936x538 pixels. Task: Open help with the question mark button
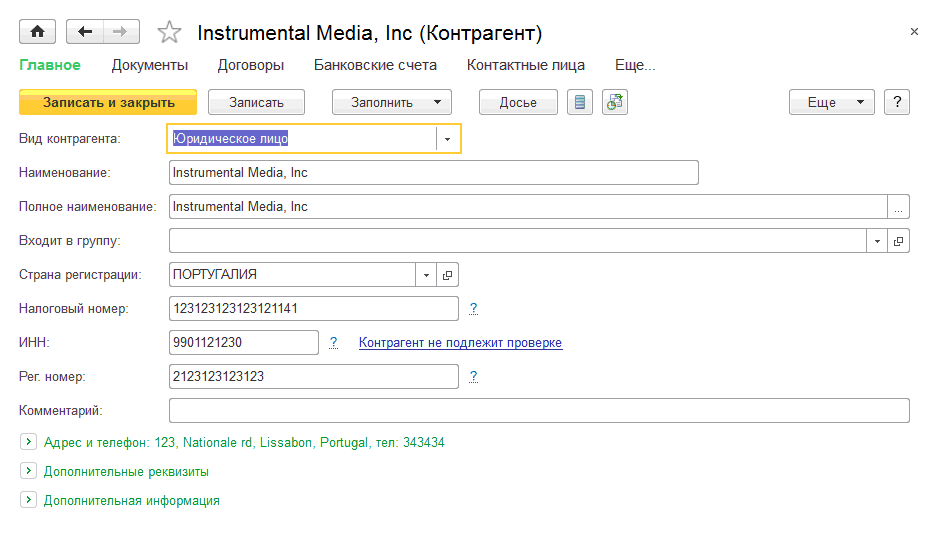click(x=898, y=102)
